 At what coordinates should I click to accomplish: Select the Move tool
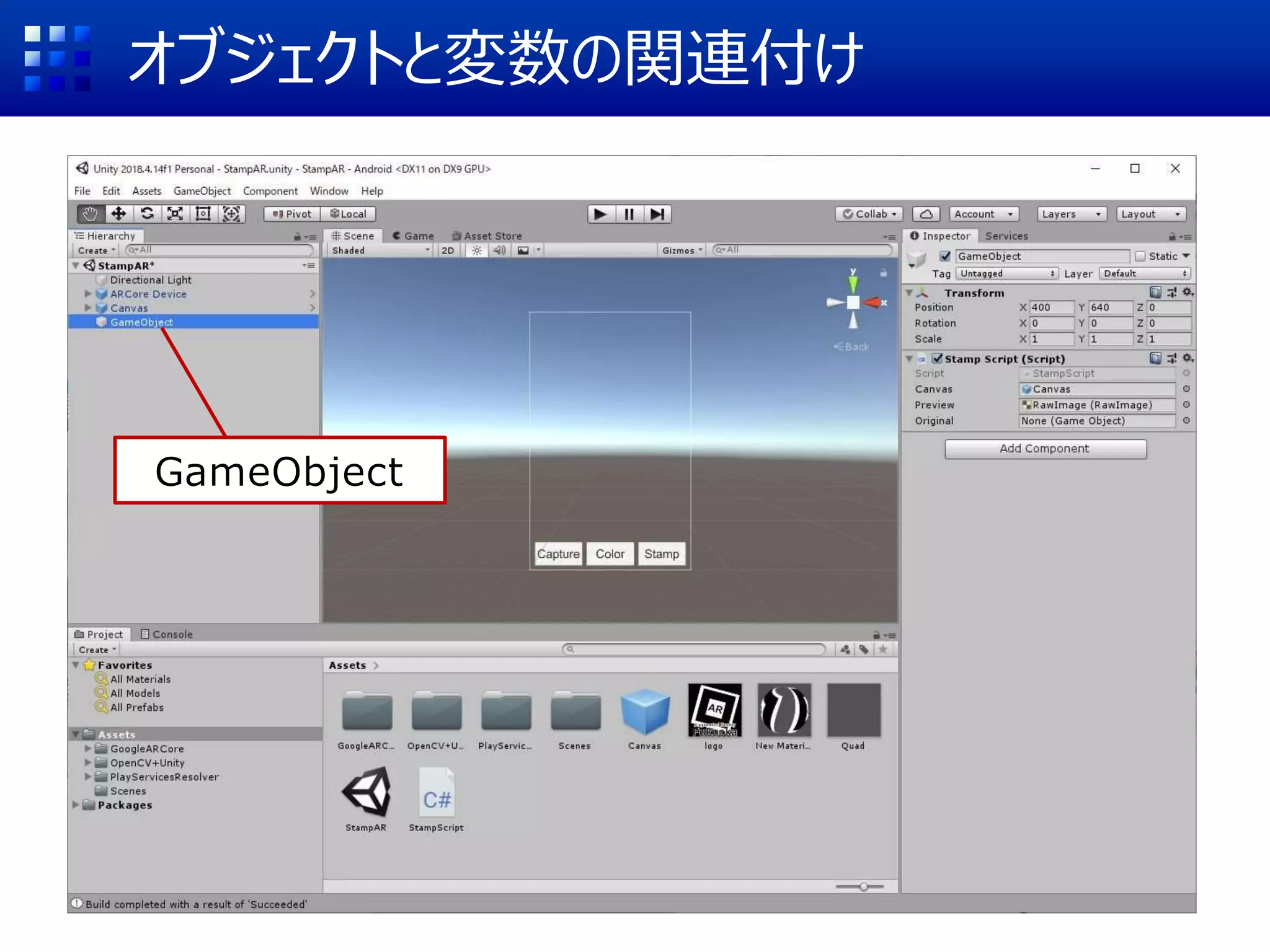118,214
